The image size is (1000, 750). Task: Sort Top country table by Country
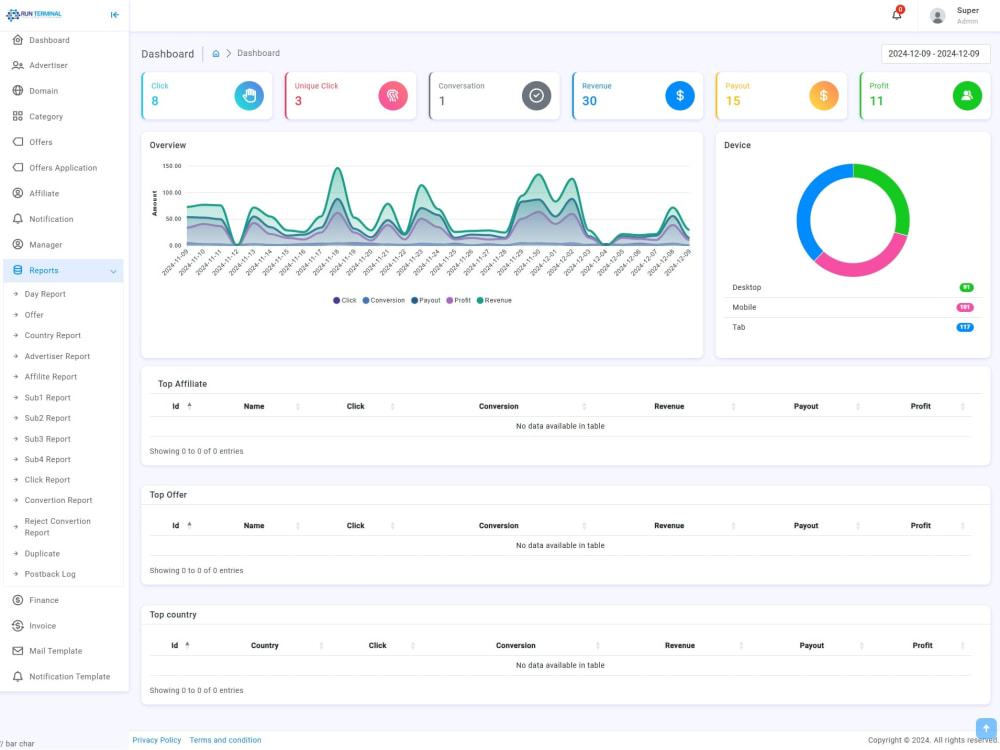click(265, 645)
